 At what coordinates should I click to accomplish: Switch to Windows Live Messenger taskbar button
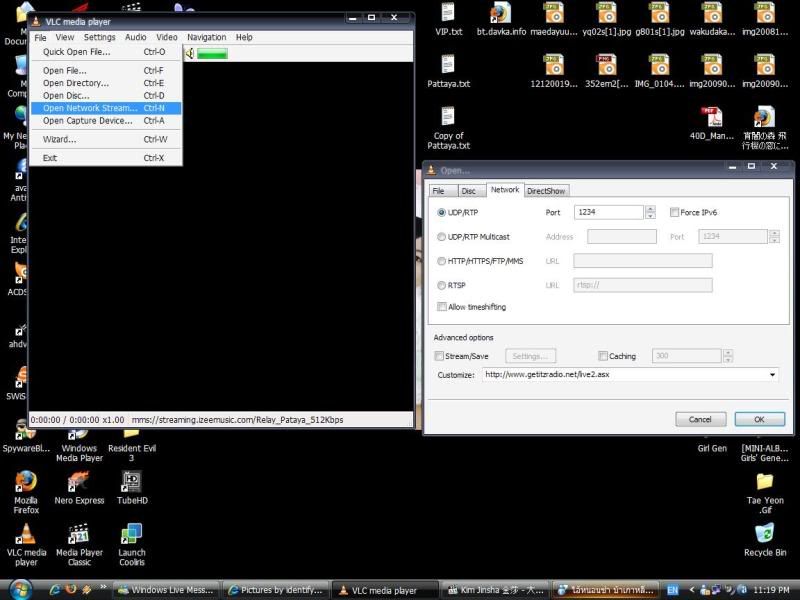[166, 590]
